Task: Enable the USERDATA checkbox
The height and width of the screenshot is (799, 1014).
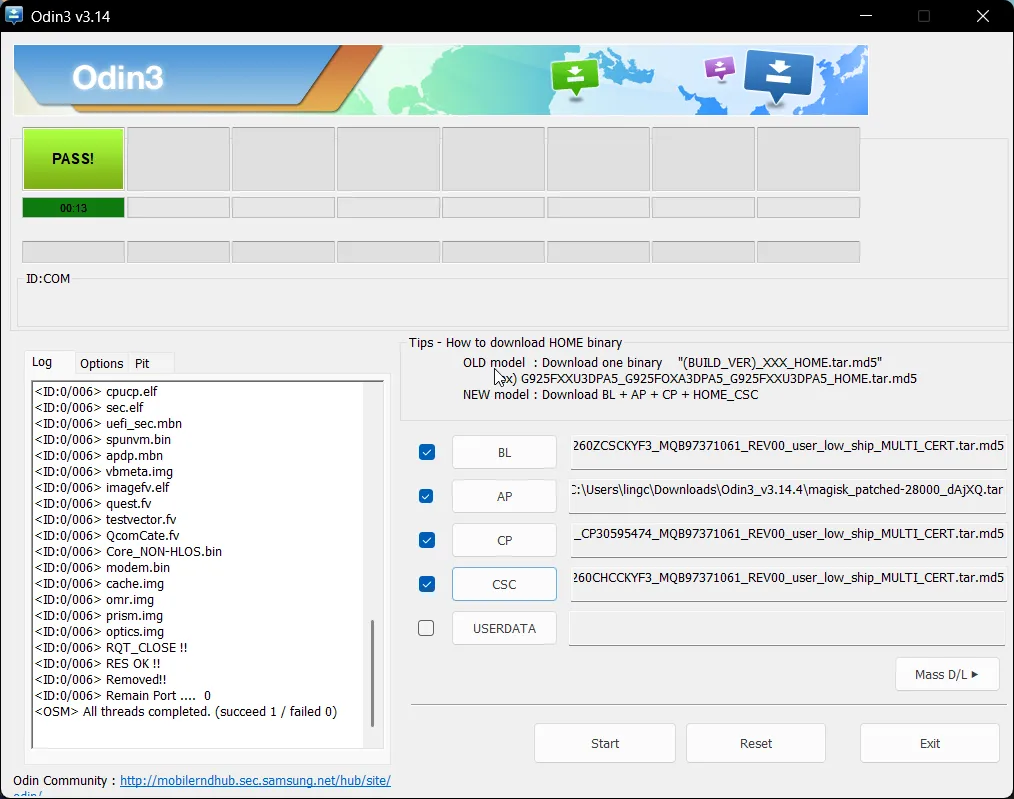Action: pos(427,628)
